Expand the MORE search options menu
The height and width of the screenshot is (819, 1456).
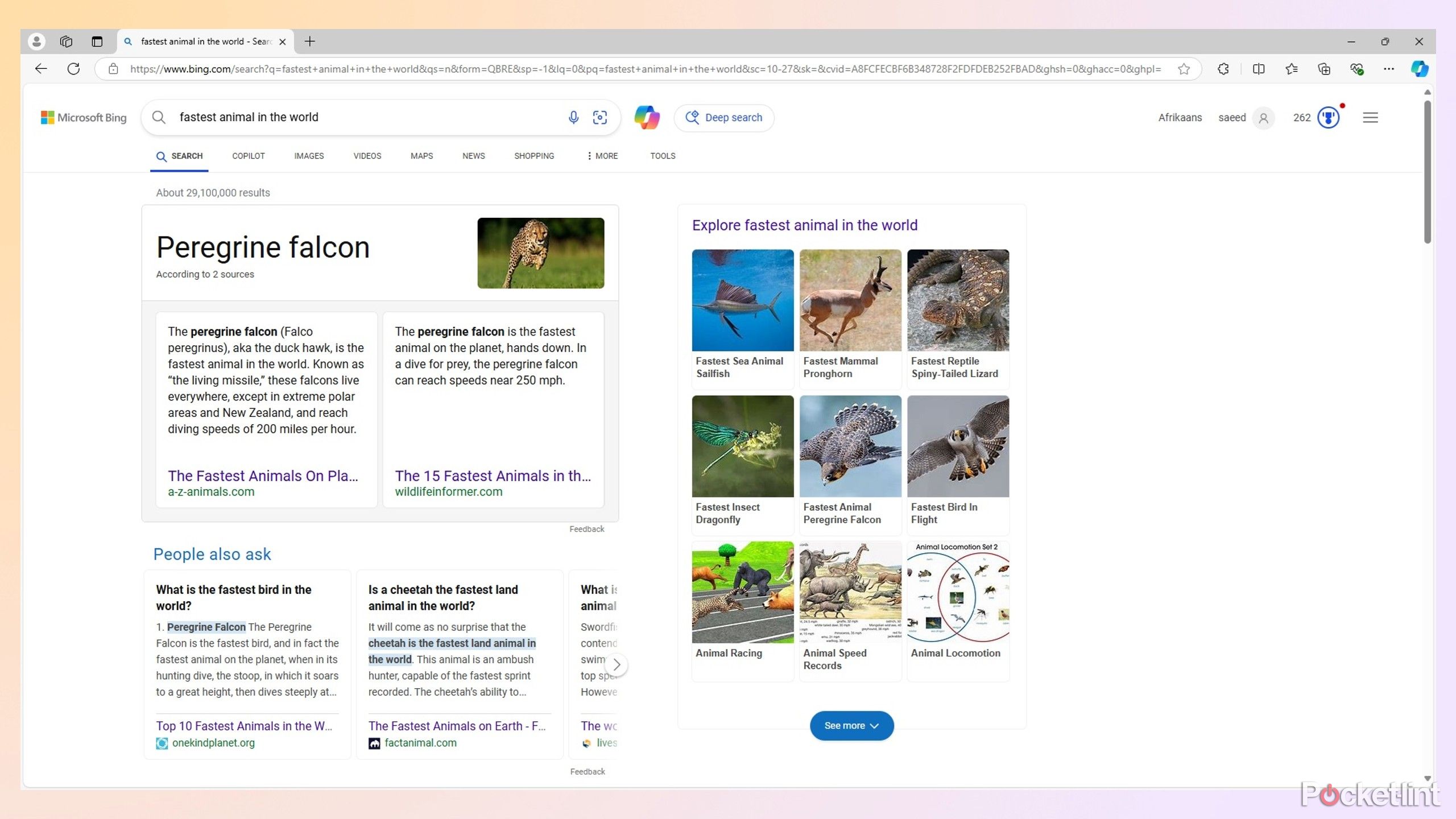tap(602, 155)
